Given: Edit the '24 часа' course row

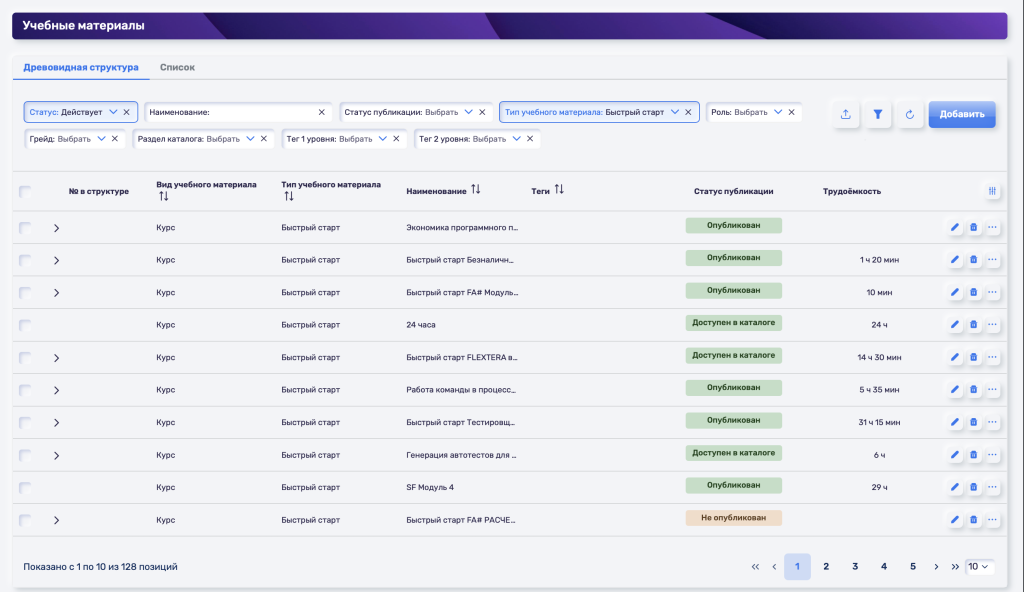Looking at the screenshot, I should (954, 325).
